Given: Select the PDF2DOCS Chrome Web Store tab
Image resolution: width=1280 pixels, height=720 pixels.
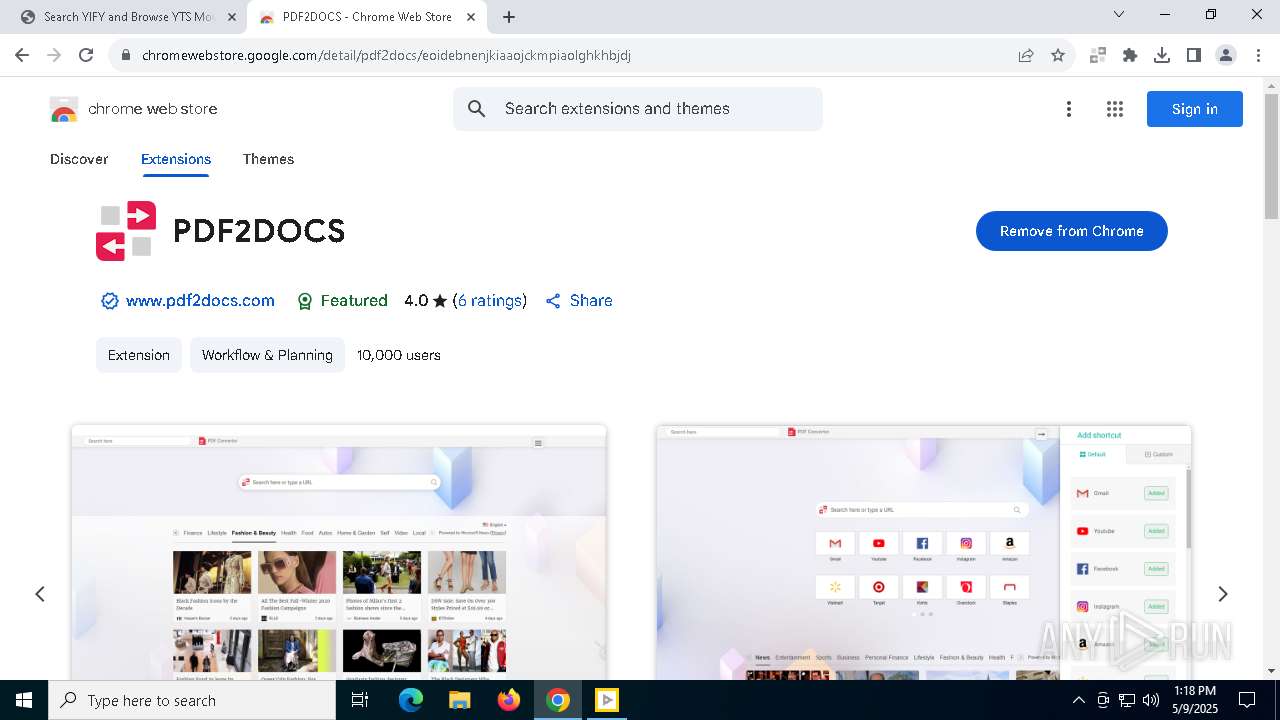Looking at the screenshot, I should (x=365, y=17).
